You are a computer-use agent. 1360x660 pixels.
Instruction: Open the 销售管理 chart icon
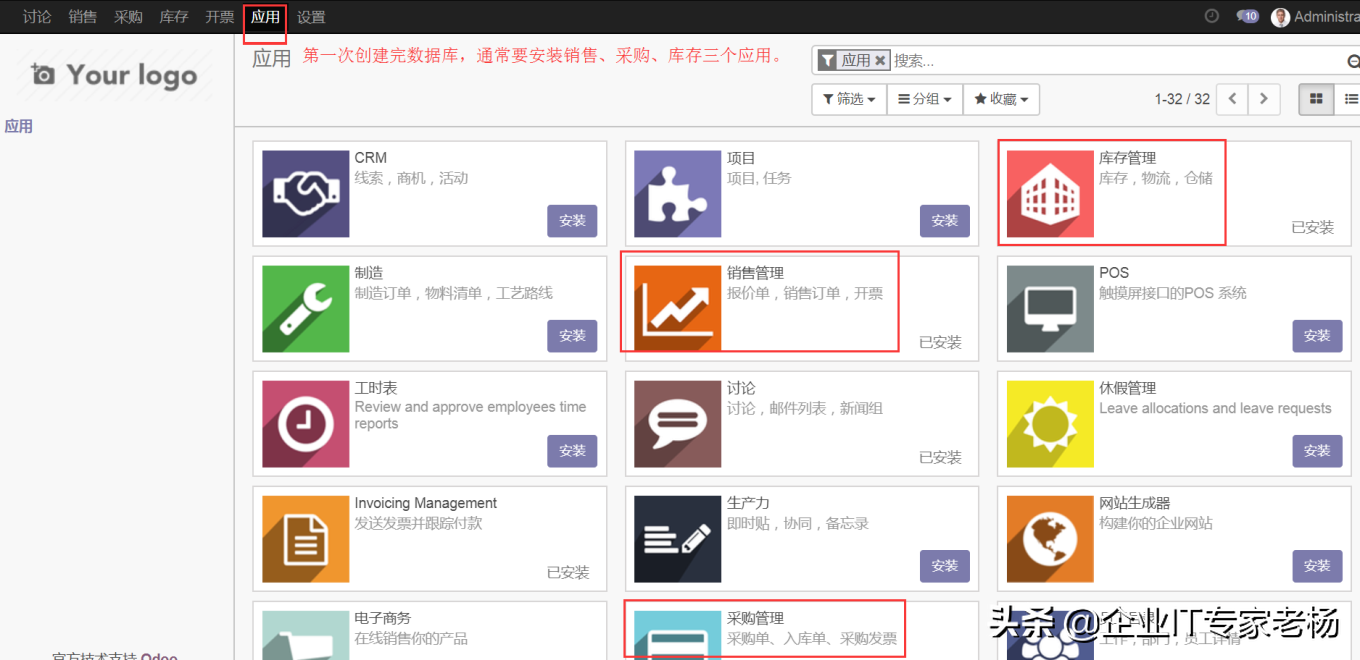click(x=678, y=309)
